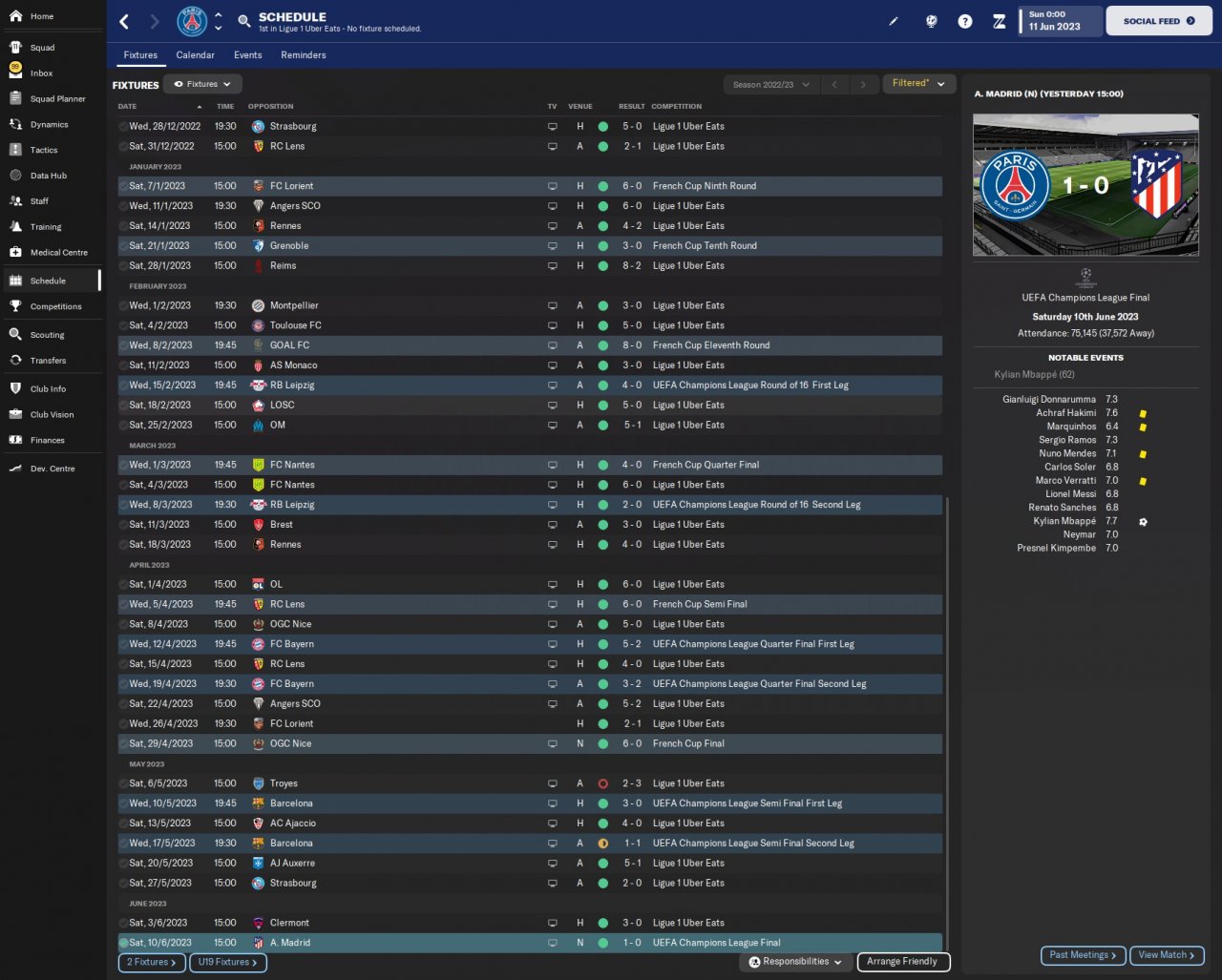Click the back navigation arrow
1222x980 pixels.
pyautogui.click(x=124, y=21)
